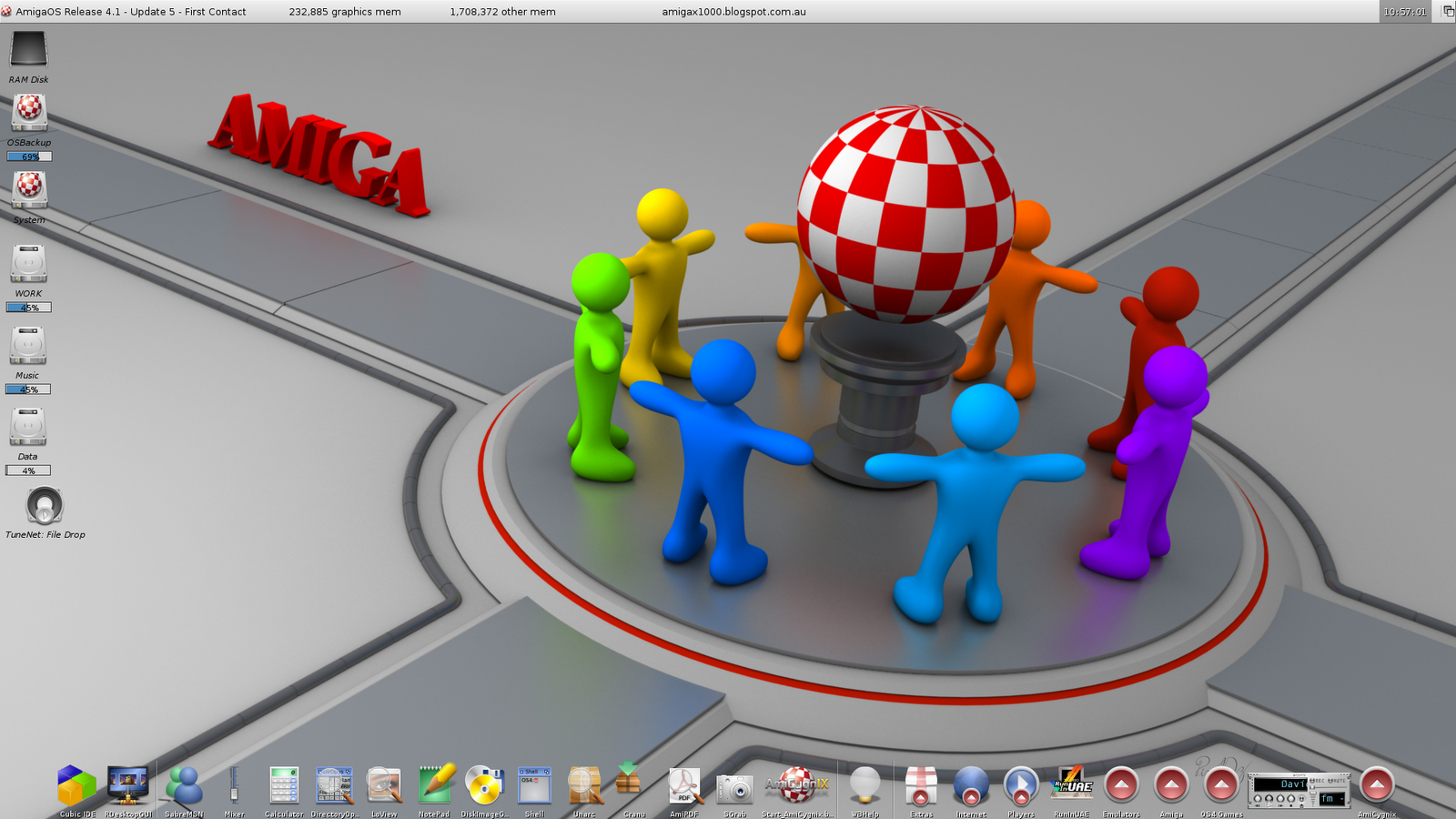Expand the OS4 Games subdock
Viewport: 1456px width, 819px height.
point(1221,785)
